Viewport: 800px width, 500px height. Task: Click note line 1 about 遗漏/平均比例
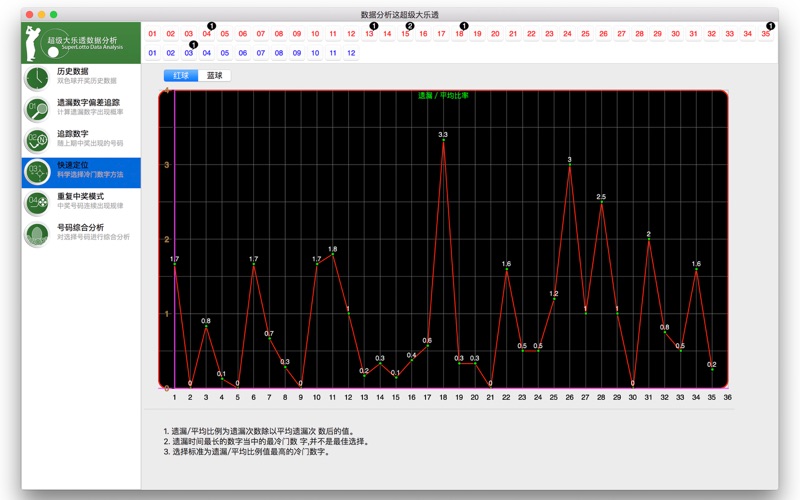[x=259, y=431]
